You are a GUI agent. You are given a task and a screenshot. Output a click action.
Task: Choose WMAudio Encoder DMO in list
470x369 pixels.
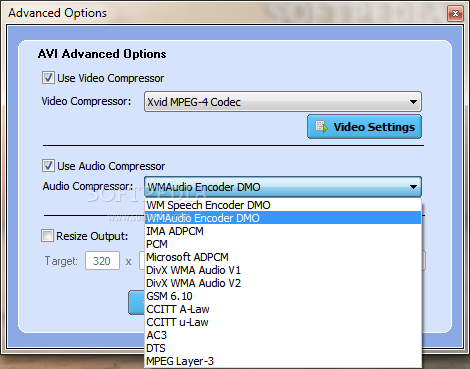point(283,218)
